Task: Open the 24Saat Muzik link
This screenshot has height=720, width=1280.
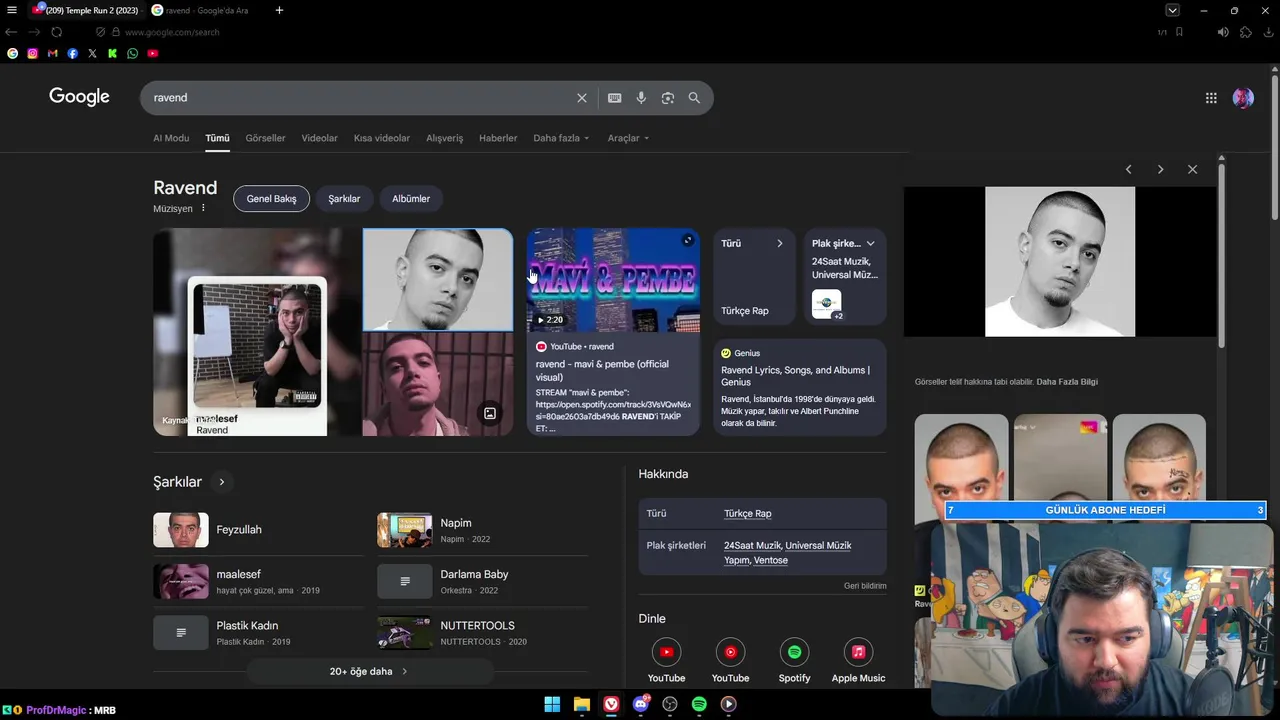Action: (x=753, y=546)
